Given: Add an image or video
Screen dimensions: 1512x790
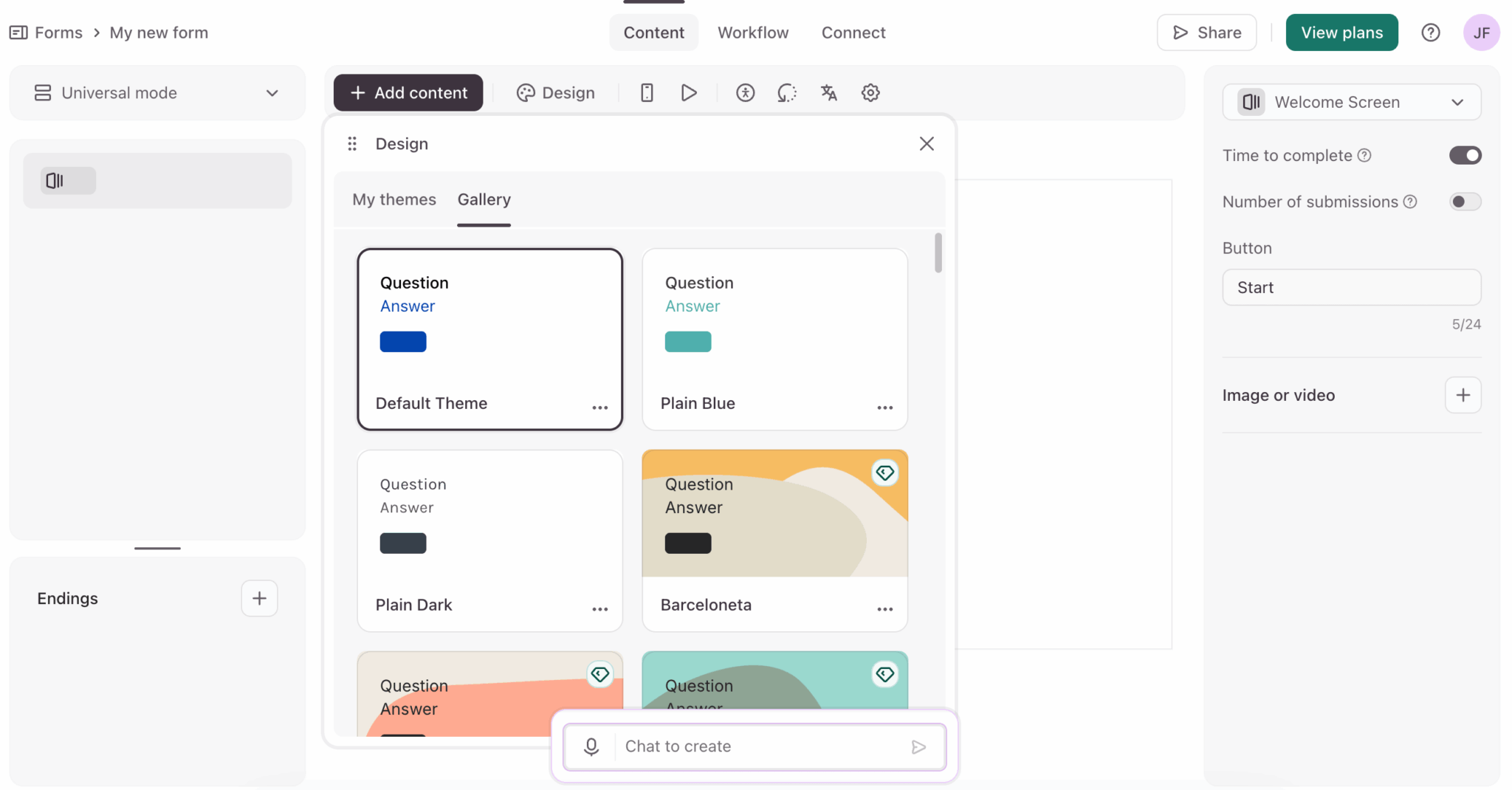Looking at the screenshot, I should click(1463, 395).
